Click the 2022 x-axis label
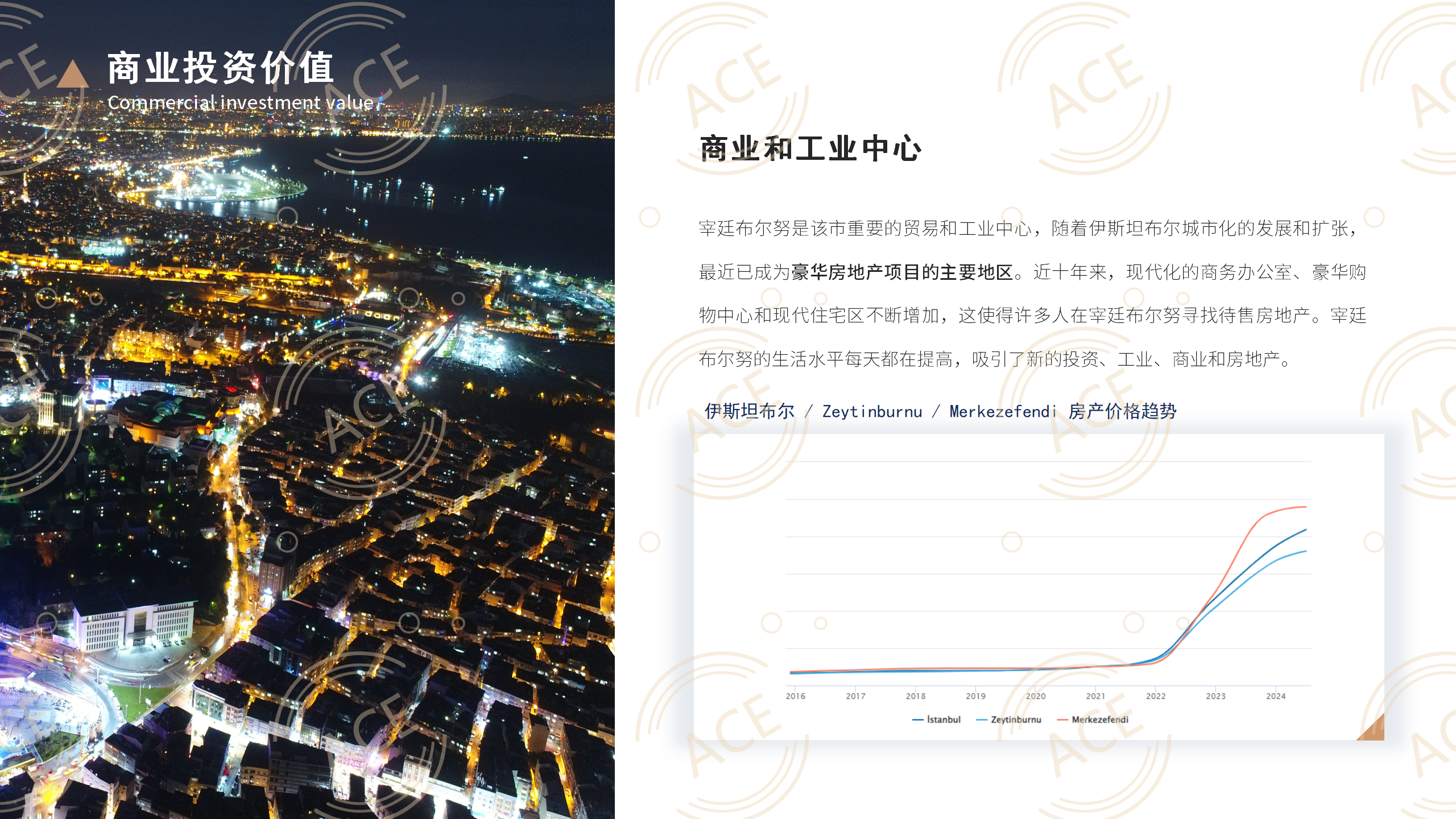 click(1155, 696)
